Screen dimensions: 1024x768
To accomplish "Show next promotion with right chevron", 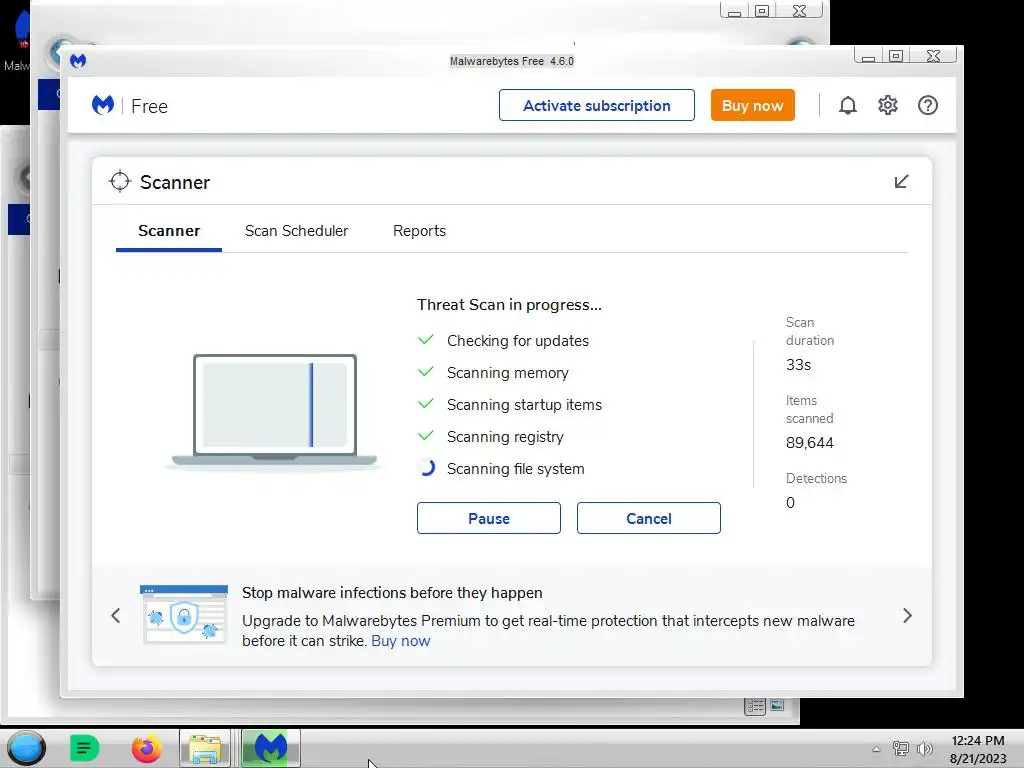I will 907,615.
